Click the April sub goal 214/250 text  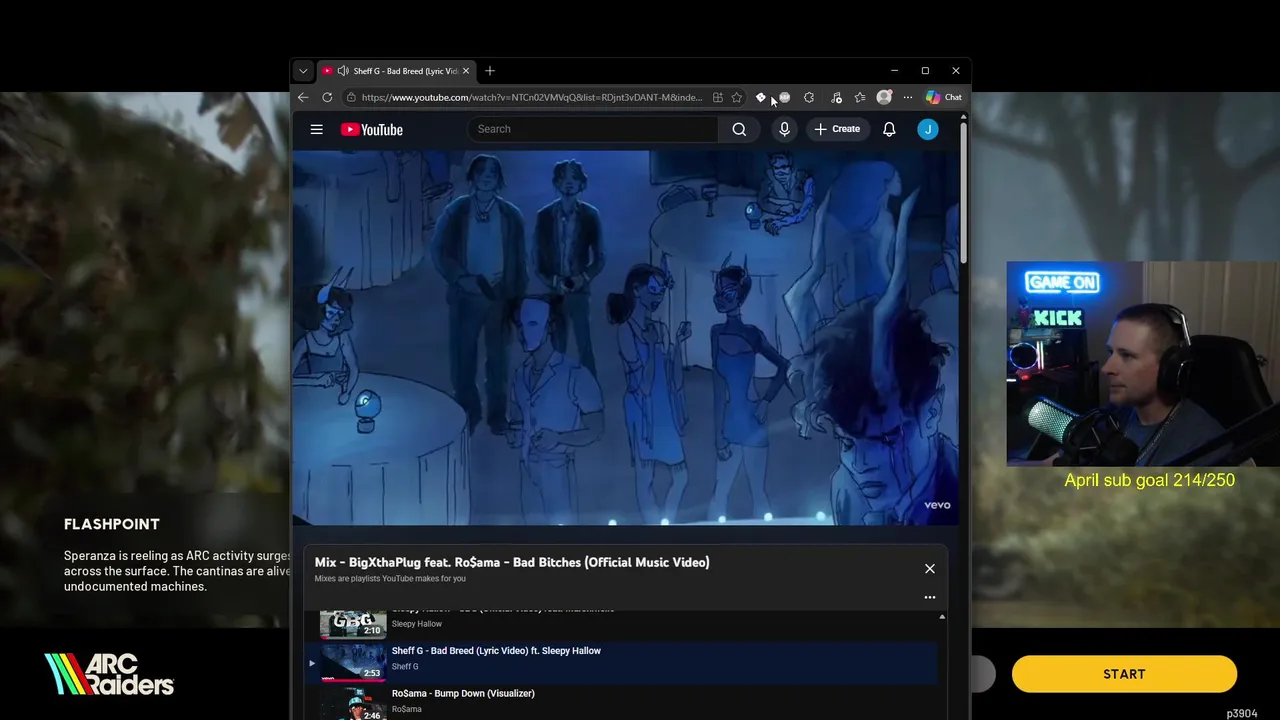pyautogui.click(x=1149, y=480)
